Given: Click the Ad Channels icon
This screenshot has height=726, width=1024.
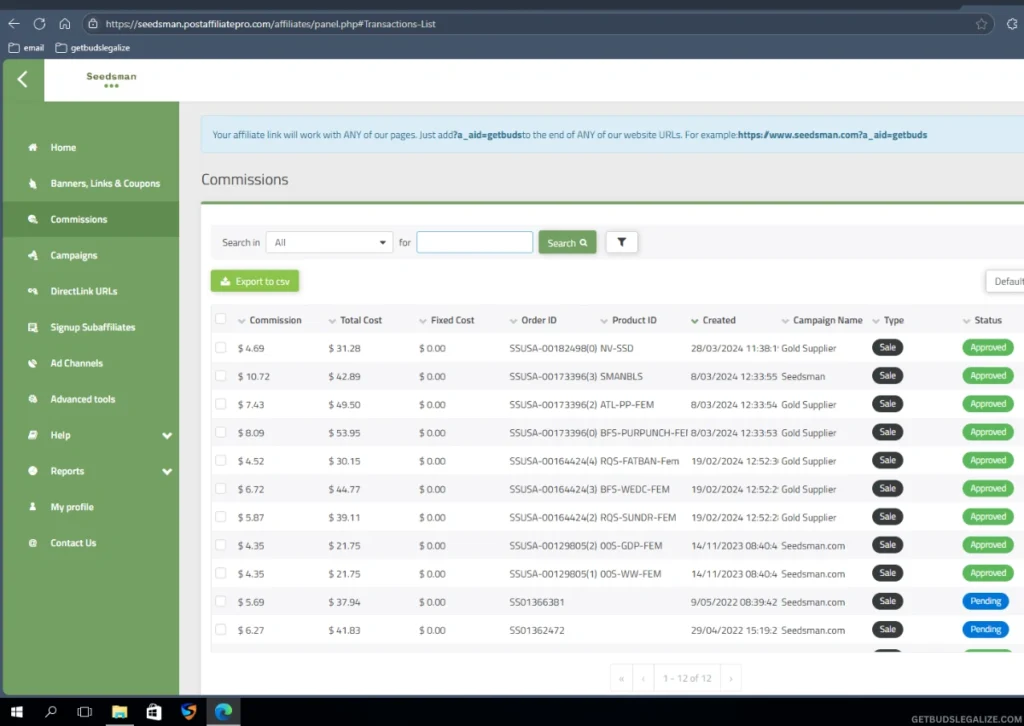Looking at the screenshot, I should tap(33, 363).
